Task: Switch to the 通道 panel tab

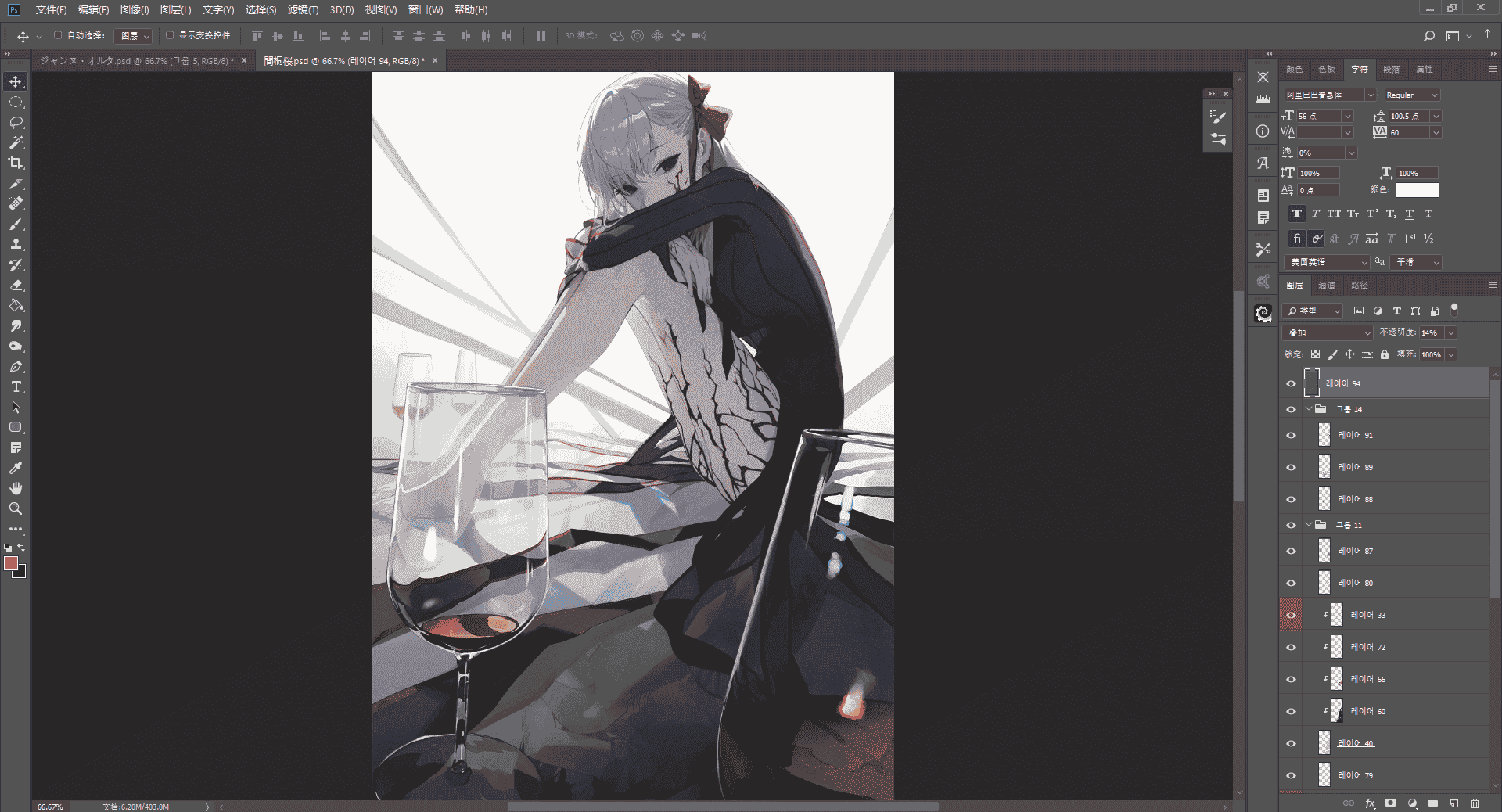Action: coord(1327,285)
